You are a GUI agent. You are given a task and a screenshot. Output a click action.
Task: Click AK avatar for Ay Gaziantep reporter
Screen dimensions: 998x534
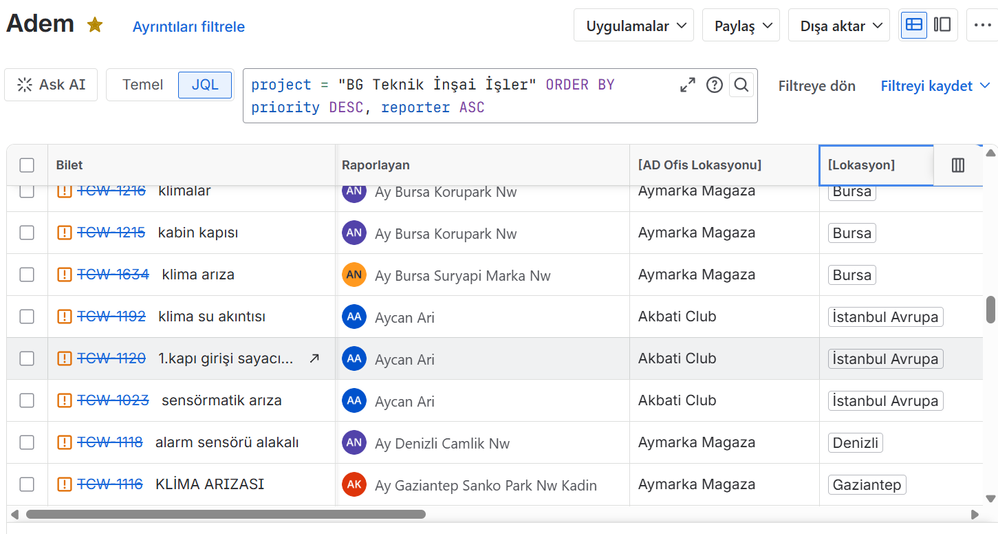pyautogui.click(x=354, y=484)
